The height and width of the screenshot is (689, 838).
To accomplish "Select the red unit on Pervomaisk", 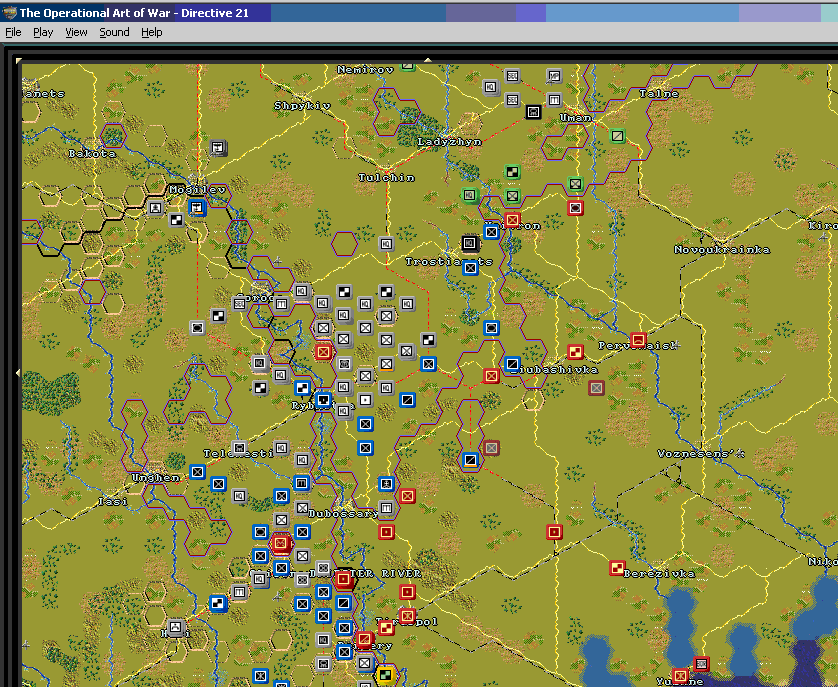I will (638, 339).
